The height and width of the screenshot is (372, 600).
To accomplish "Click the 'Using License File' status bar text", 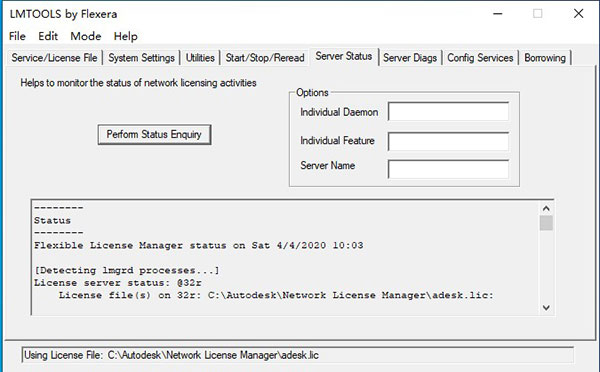I will [x=171, y=355].
